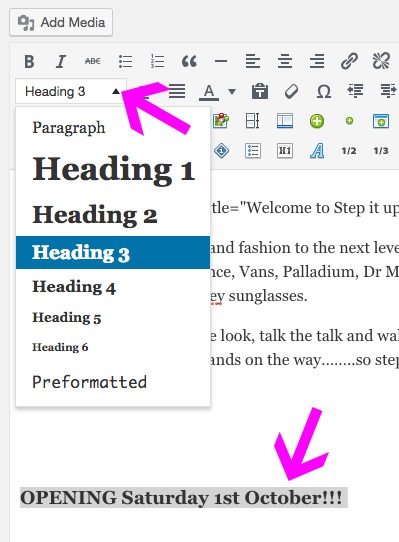Insert special character with Omega icon
Viewport: 399px width, 542px height.
pos(324,92)
